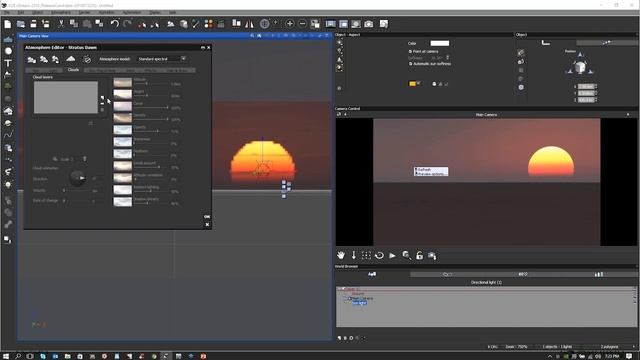Click the Velocity slider in cloud animation
Viewport: 640px width, 360px height.
77,190
